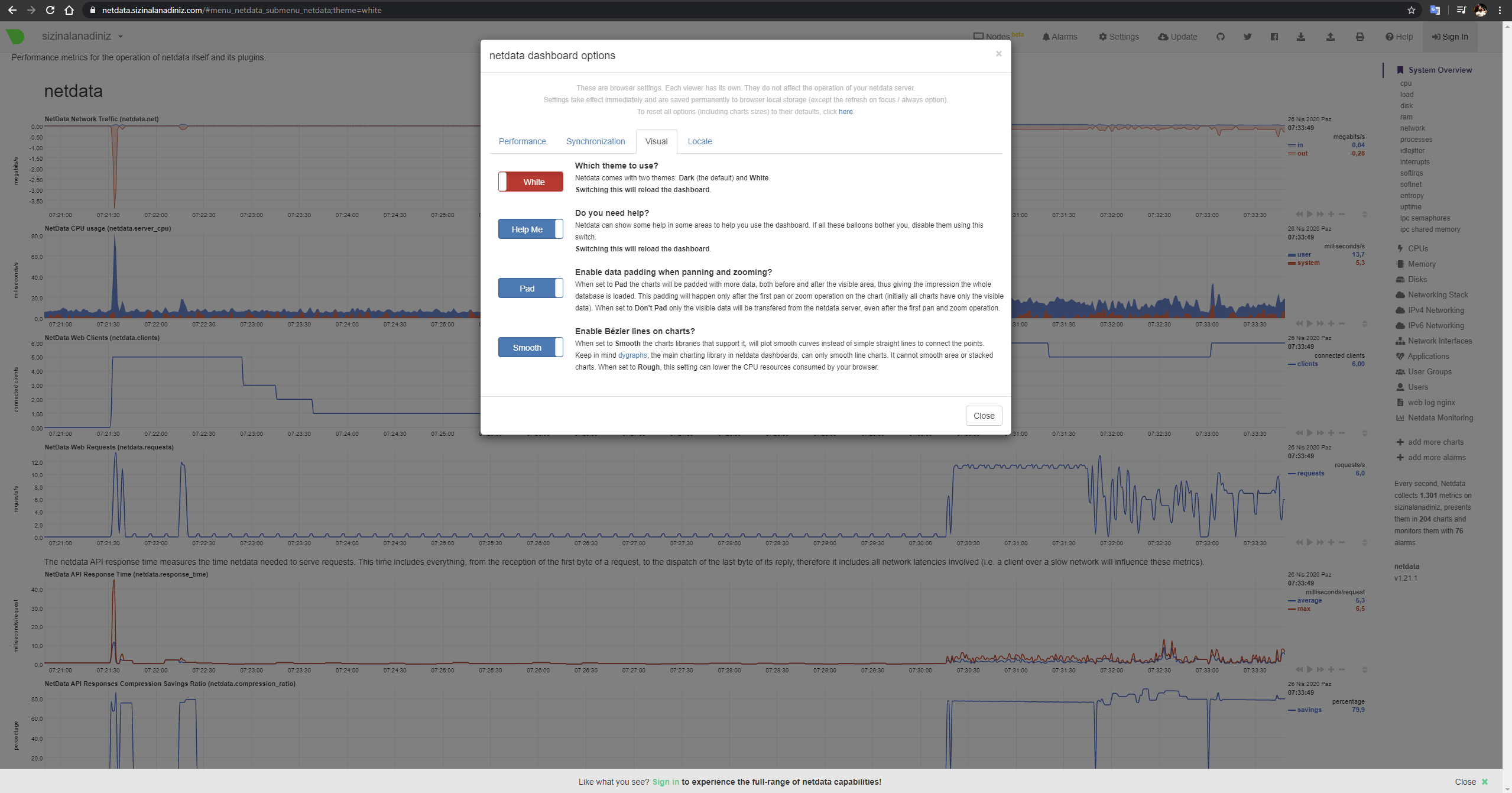Click the print icon in the navbar

[1359, 37]
